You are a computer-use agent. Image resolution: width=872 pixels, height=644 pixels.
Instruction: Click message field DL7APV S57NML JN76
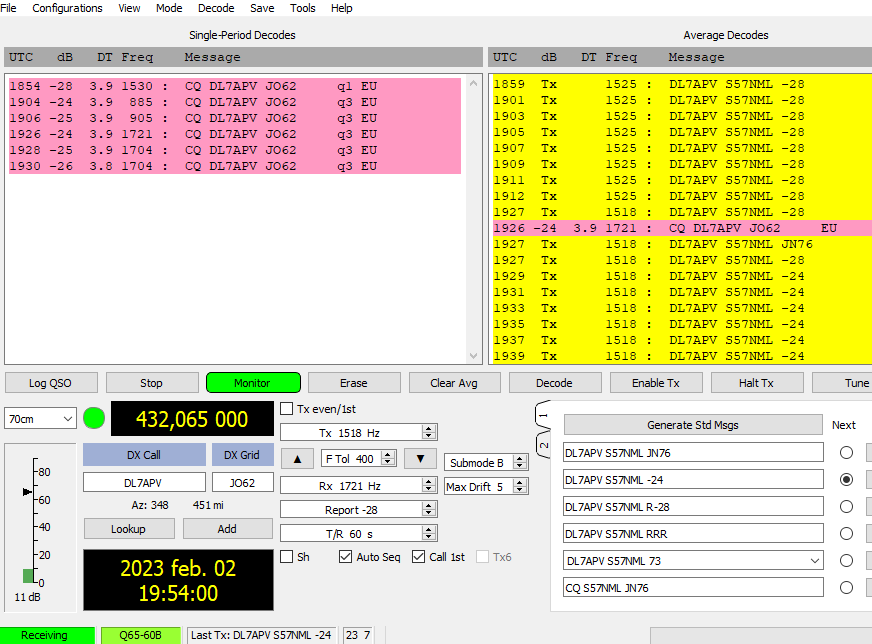click(x=693, y=453)
